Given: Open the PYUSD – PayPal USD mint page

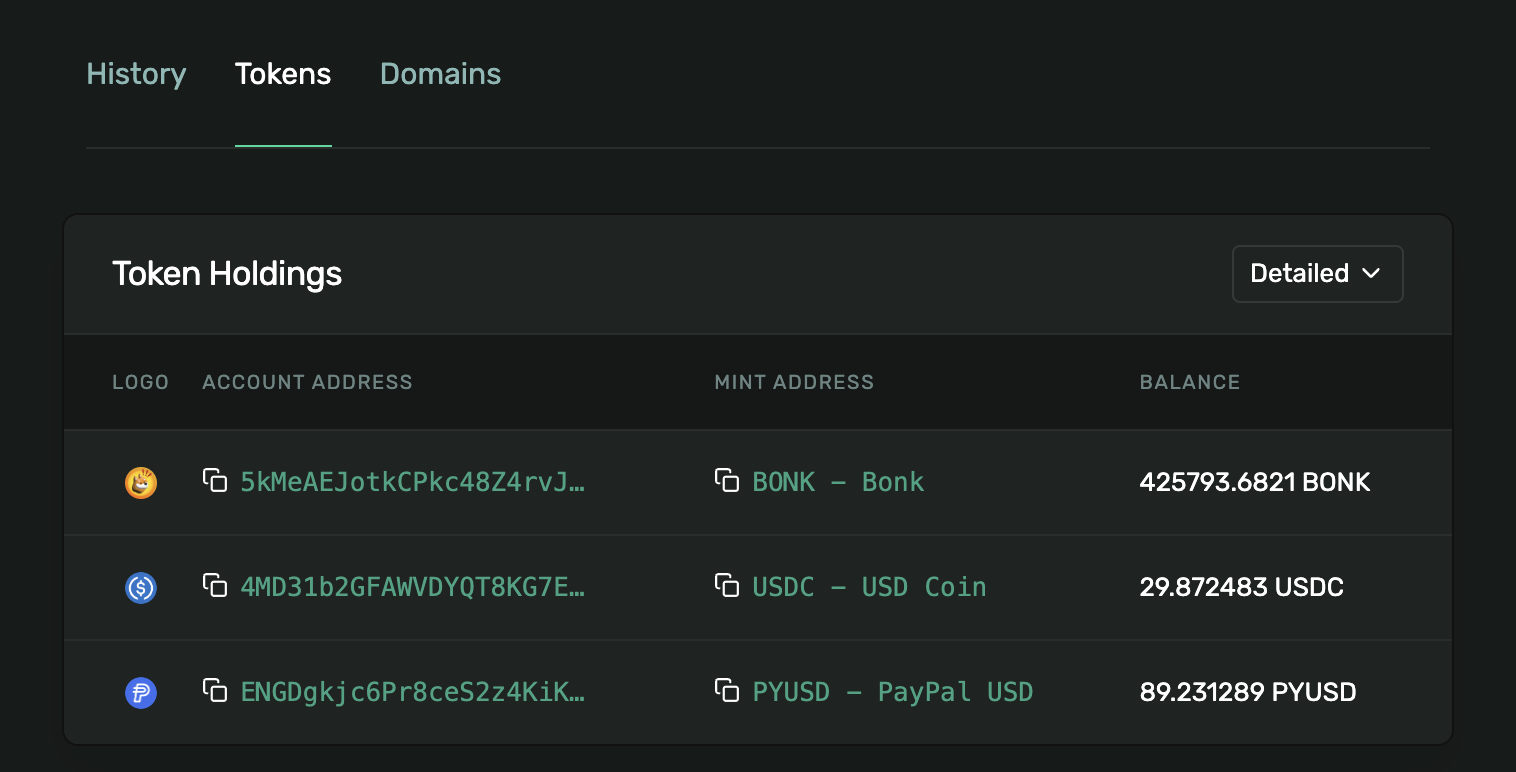Looking at the screenshot, I should tap(892, 692).
